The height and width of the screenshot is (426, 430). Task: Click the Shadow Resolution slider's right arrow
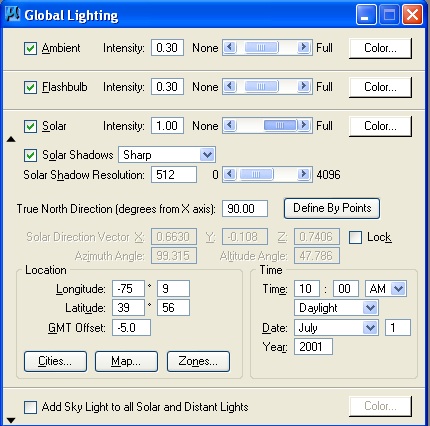(x=303, y=174)
